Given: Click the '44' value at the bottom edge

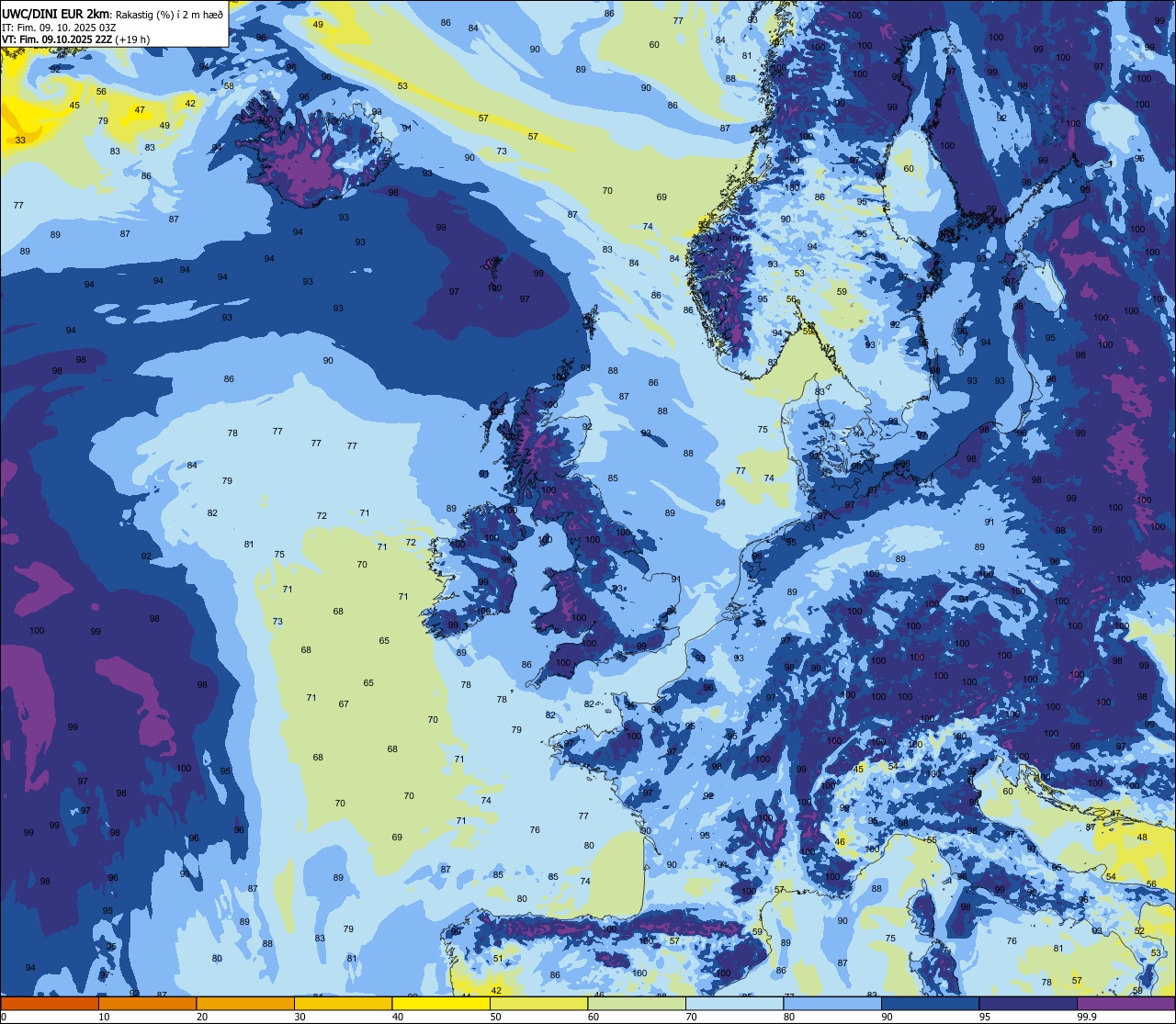Looking at the screenshot, I should pyautogui.click(x=466, y=996).
